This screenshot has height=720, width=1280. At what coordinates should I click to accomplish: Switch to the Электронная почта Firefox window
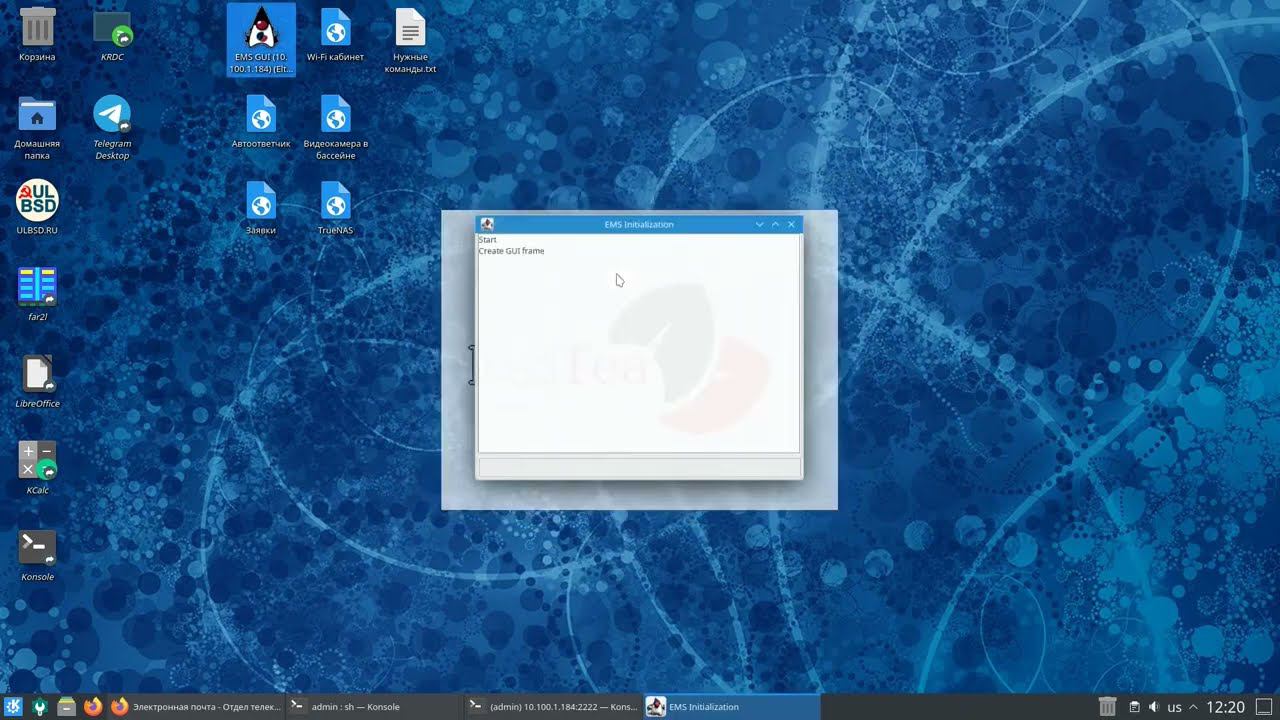[196, 707]
